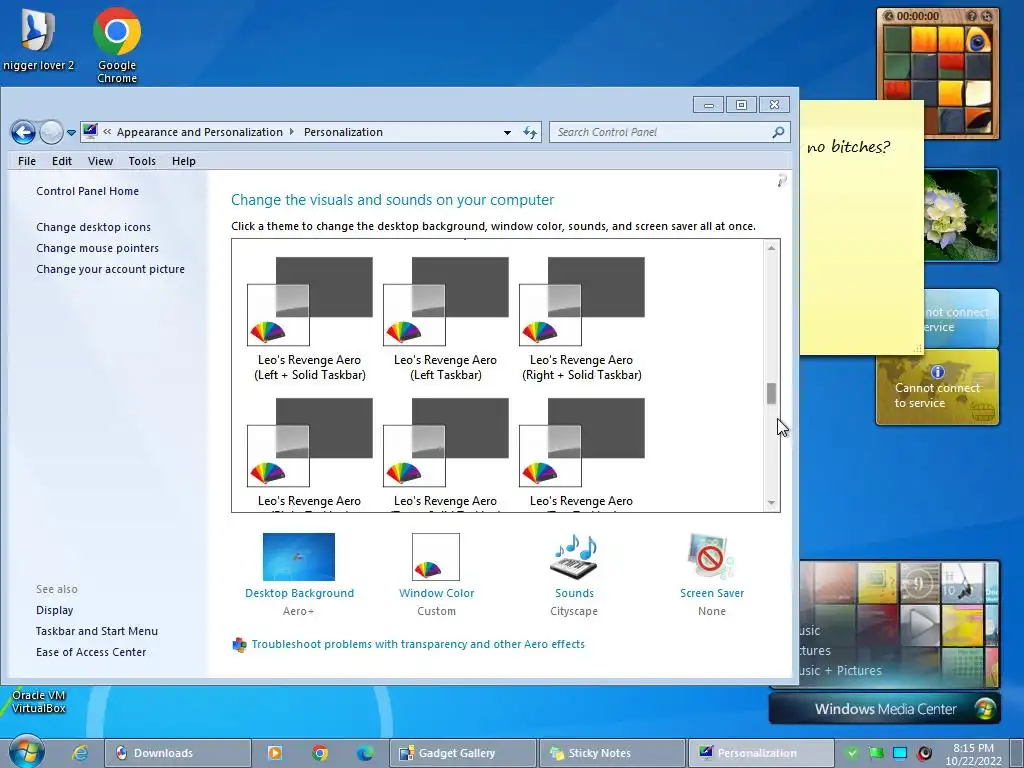Viewport: 1024px width, 768px height.
Task: Click the Forward navigation arrow button
Action: pyautogui.click(x=51, y=133)
